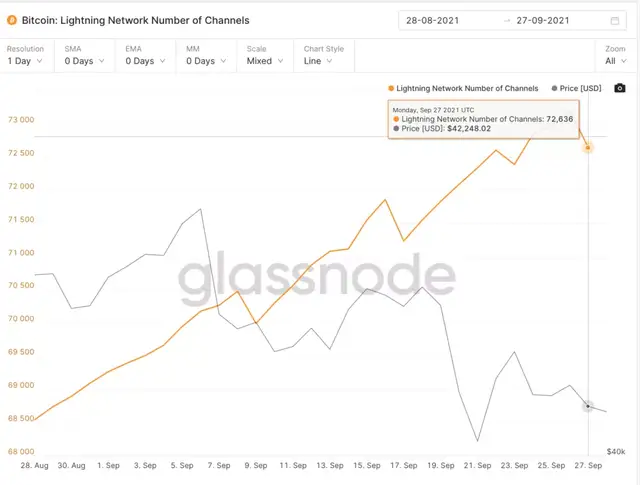Click the end date 27-09-2021 field
Screen dimensions: 640x485
pos(543,21)
